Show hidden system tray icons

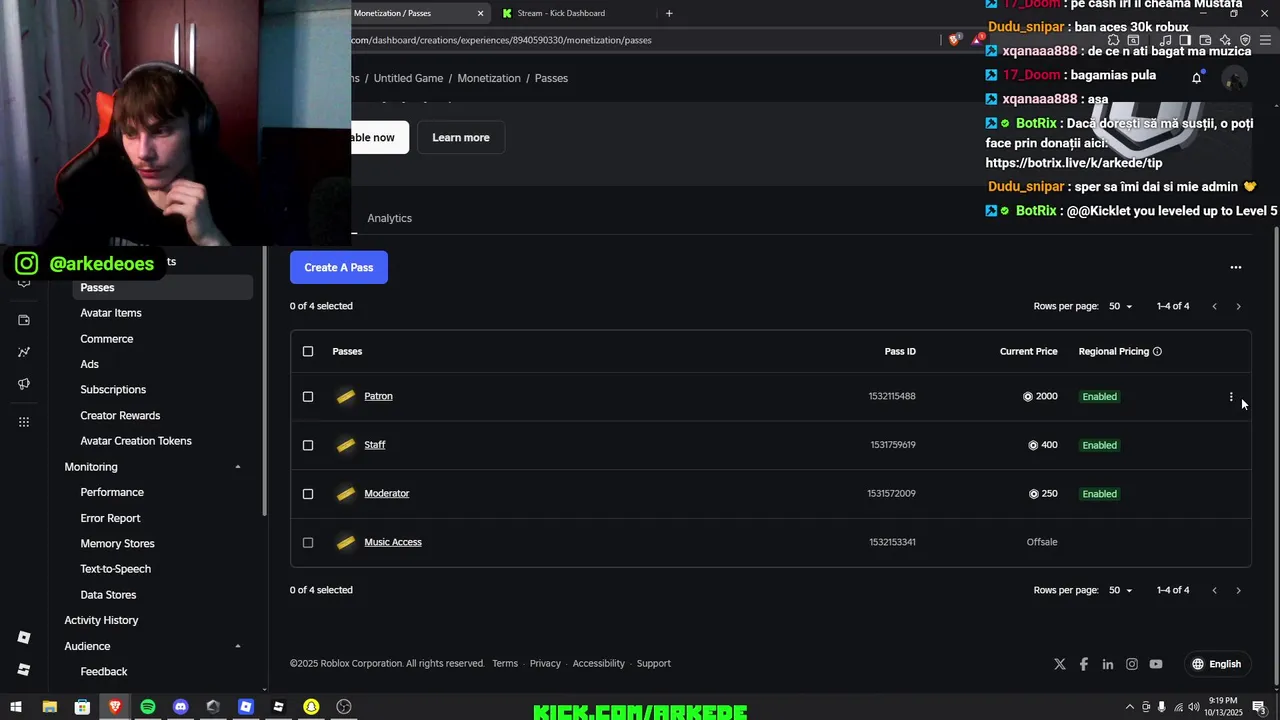point(1130,707)
